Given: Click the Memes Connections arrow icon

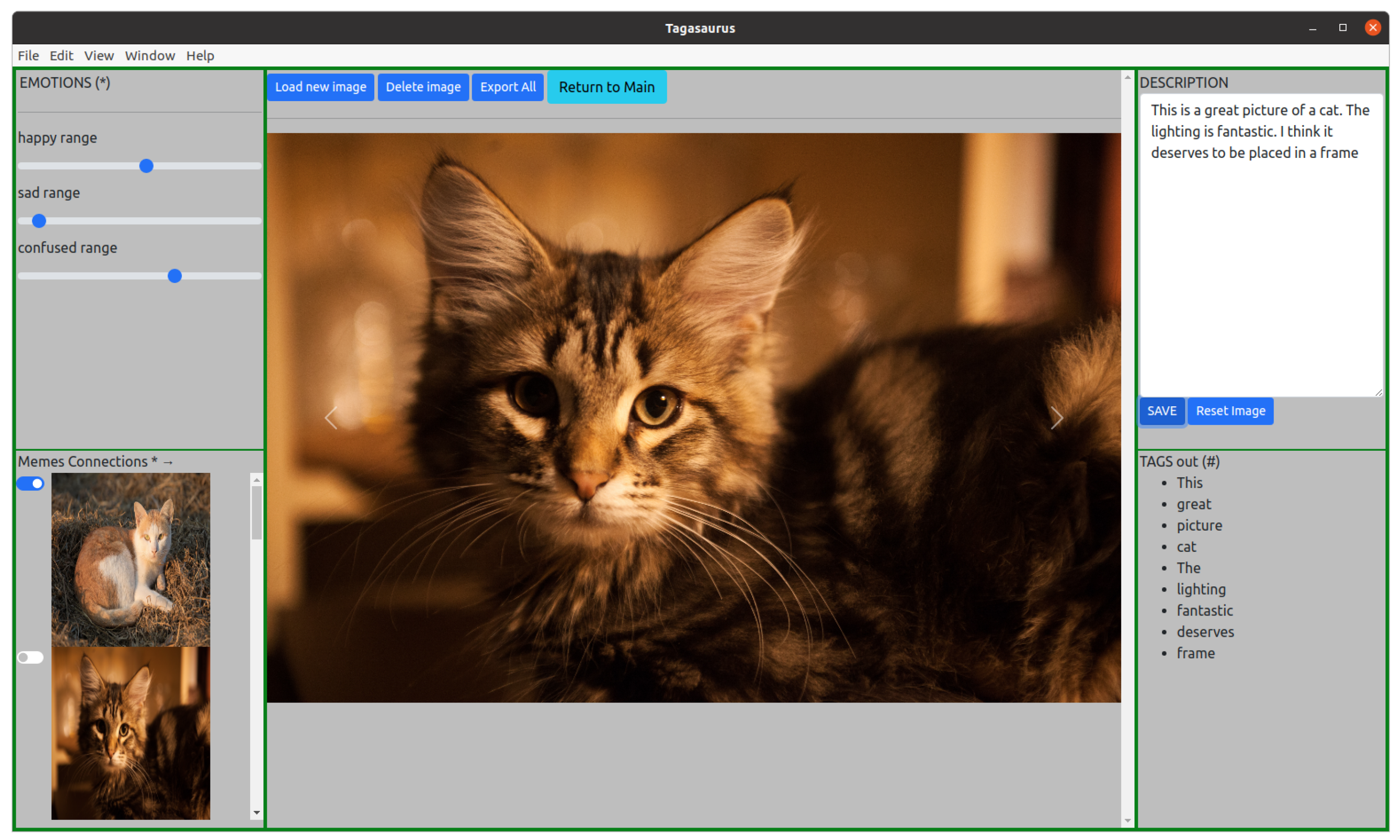Looking at the screenshot, I should click(168, 462).
